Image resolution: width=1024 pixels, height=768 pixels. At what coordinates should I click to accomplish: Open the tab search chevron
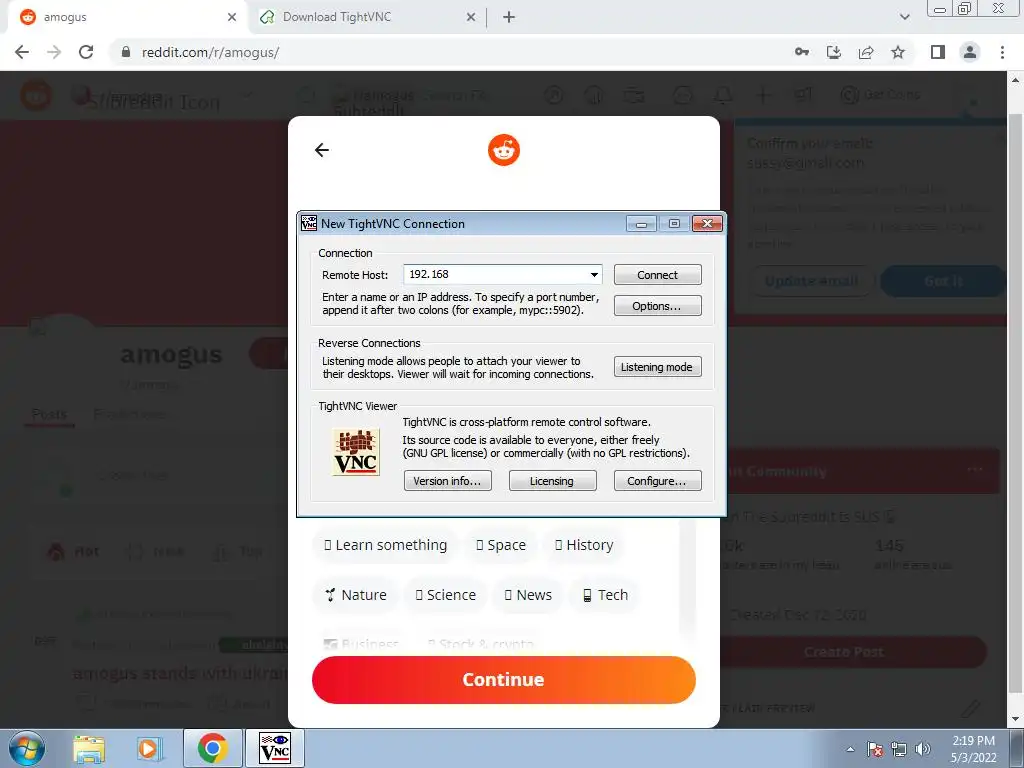pyautogui.click(x=904, y=18)
